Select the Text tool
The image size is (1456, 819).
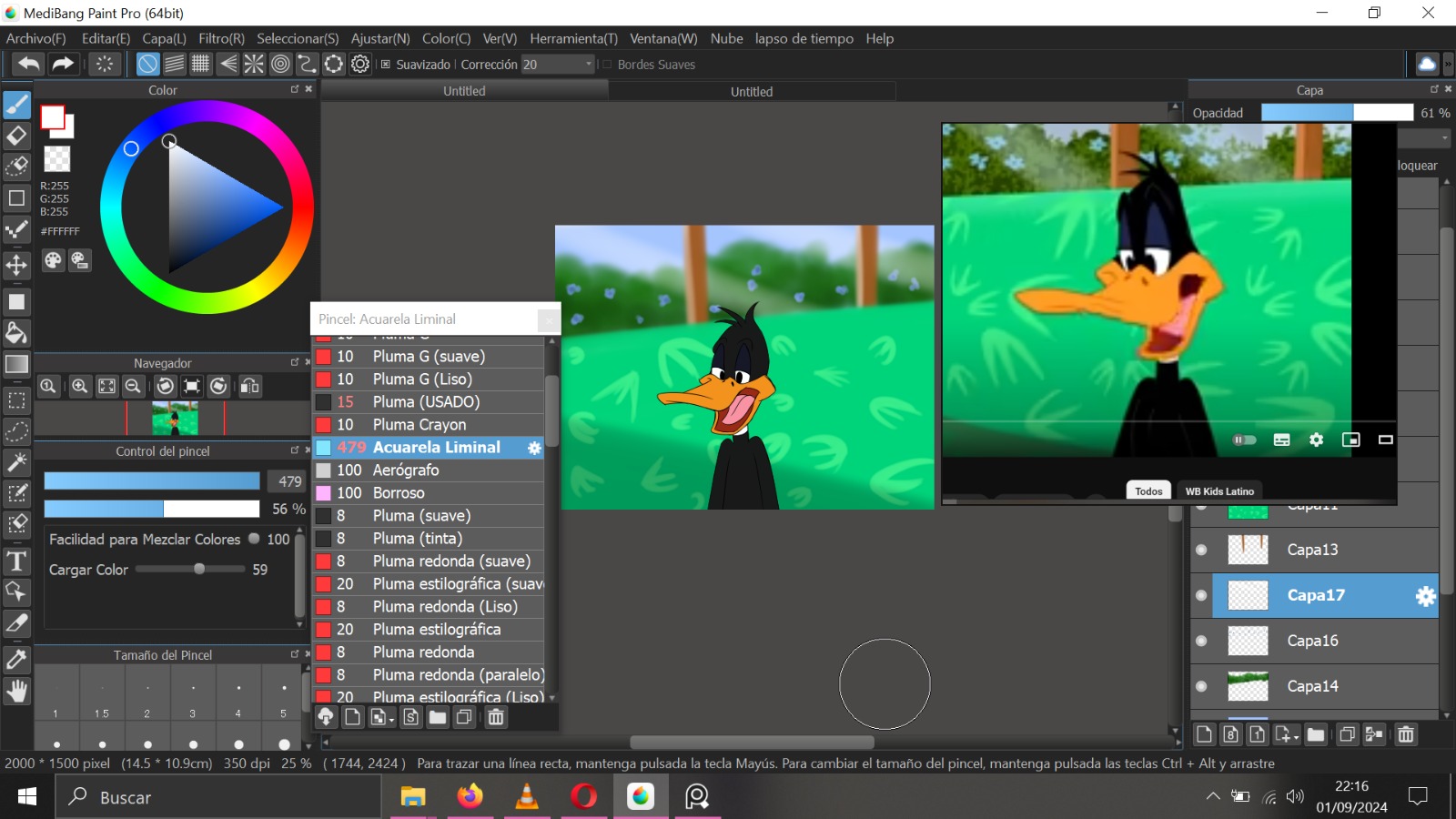pos(16,561)
